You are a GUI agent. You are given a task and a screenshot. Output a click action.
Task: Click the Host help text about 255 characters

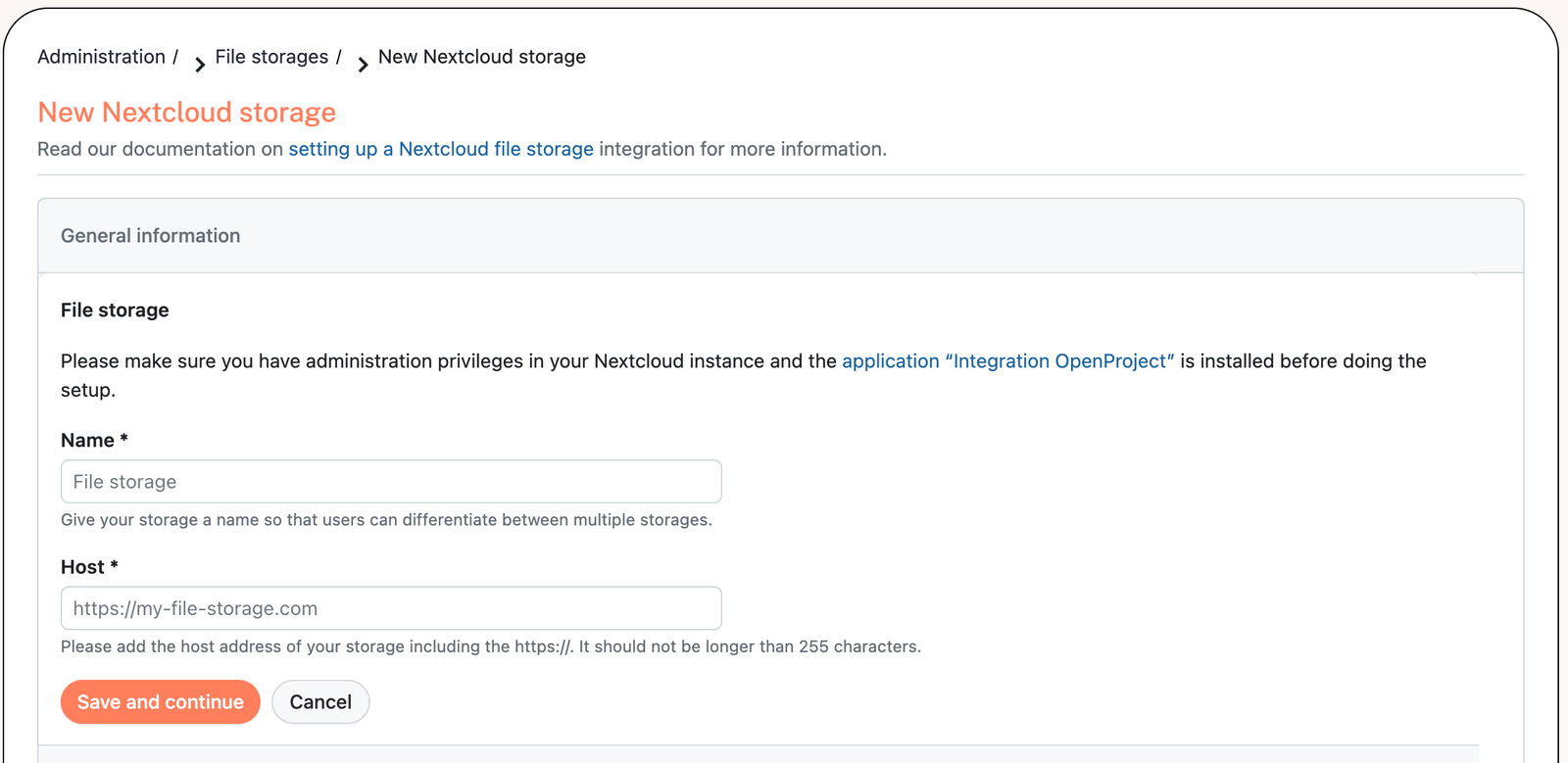tap(491, 646)
